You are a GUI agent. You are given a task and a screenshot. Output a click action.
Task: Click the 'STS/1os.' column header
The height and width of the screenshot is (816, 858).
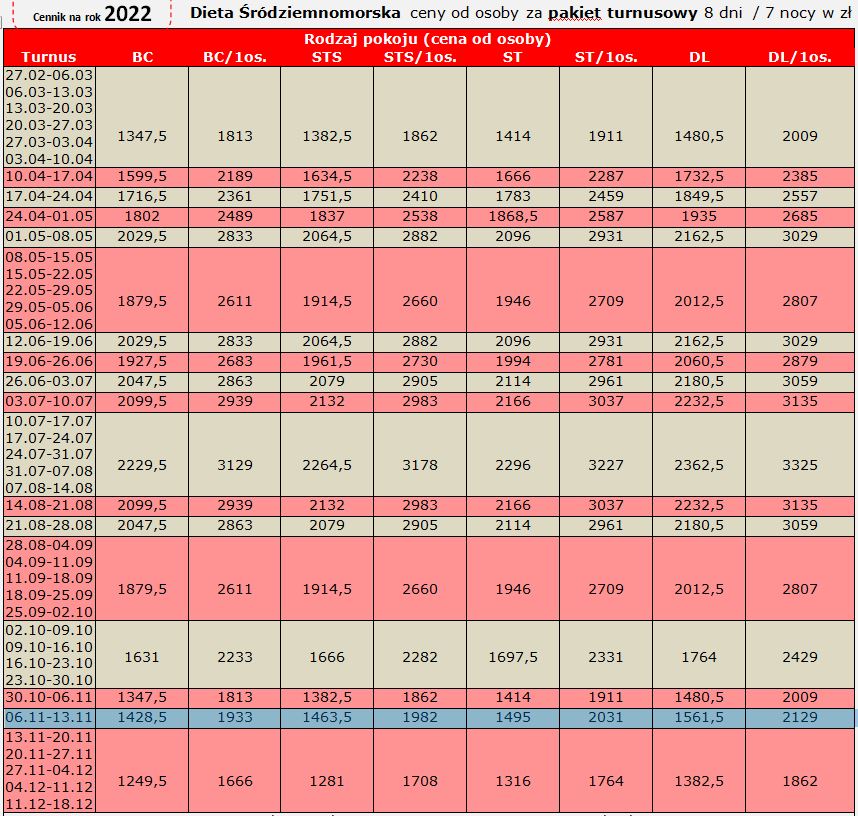(420, 57)
